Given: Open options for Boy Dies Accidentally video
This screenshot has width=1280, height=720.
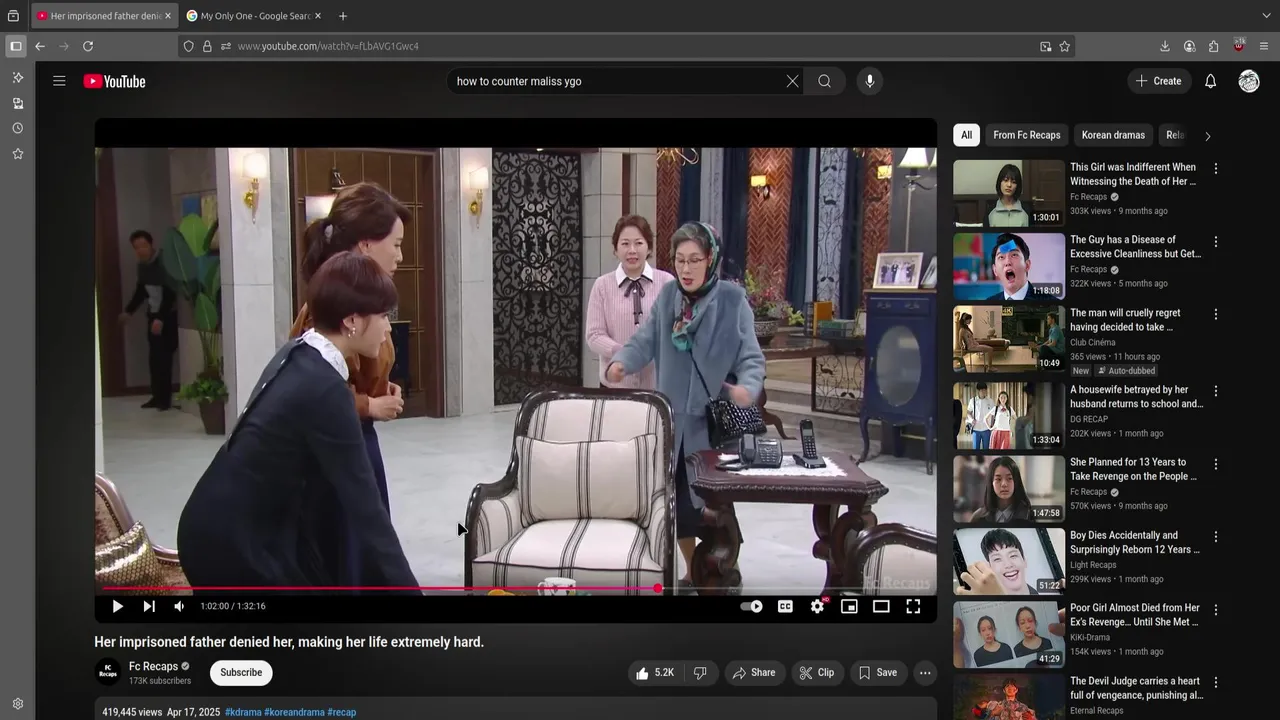Looking at the screenshot, I should pos(1216,537).
